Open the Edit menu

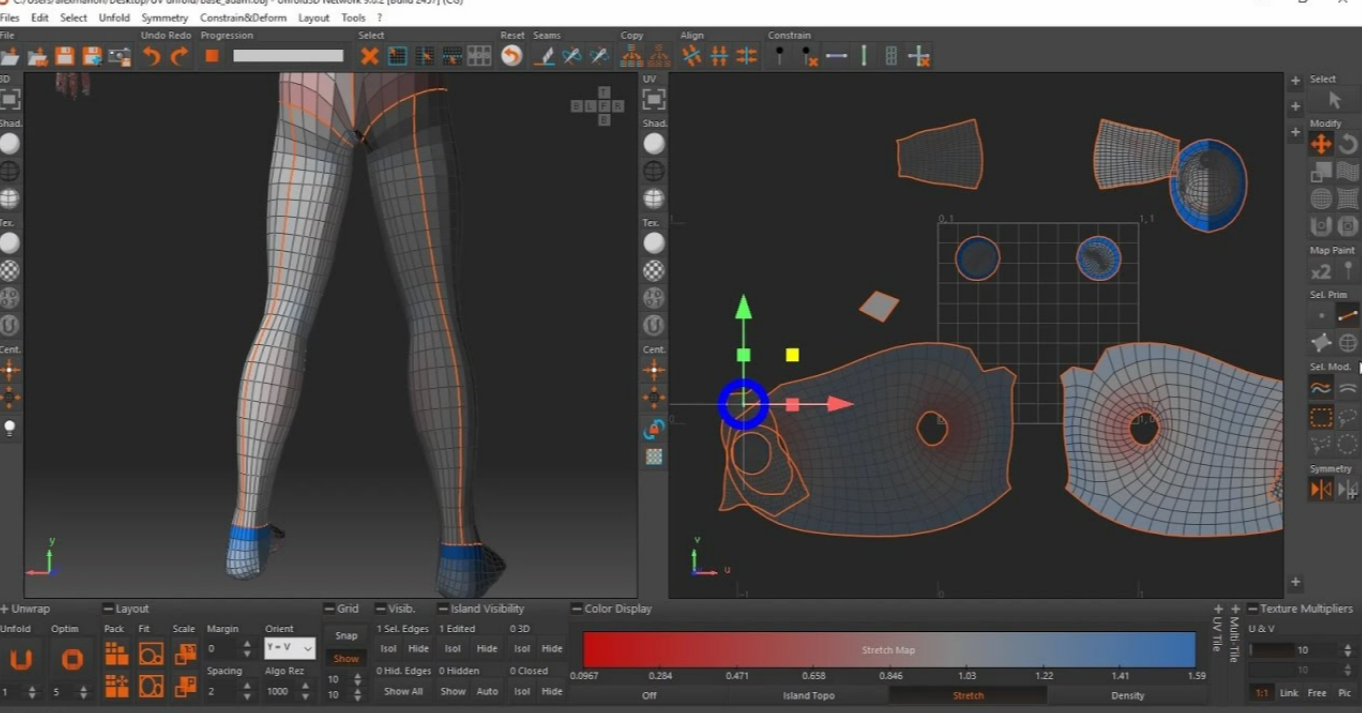pos(40,18)
